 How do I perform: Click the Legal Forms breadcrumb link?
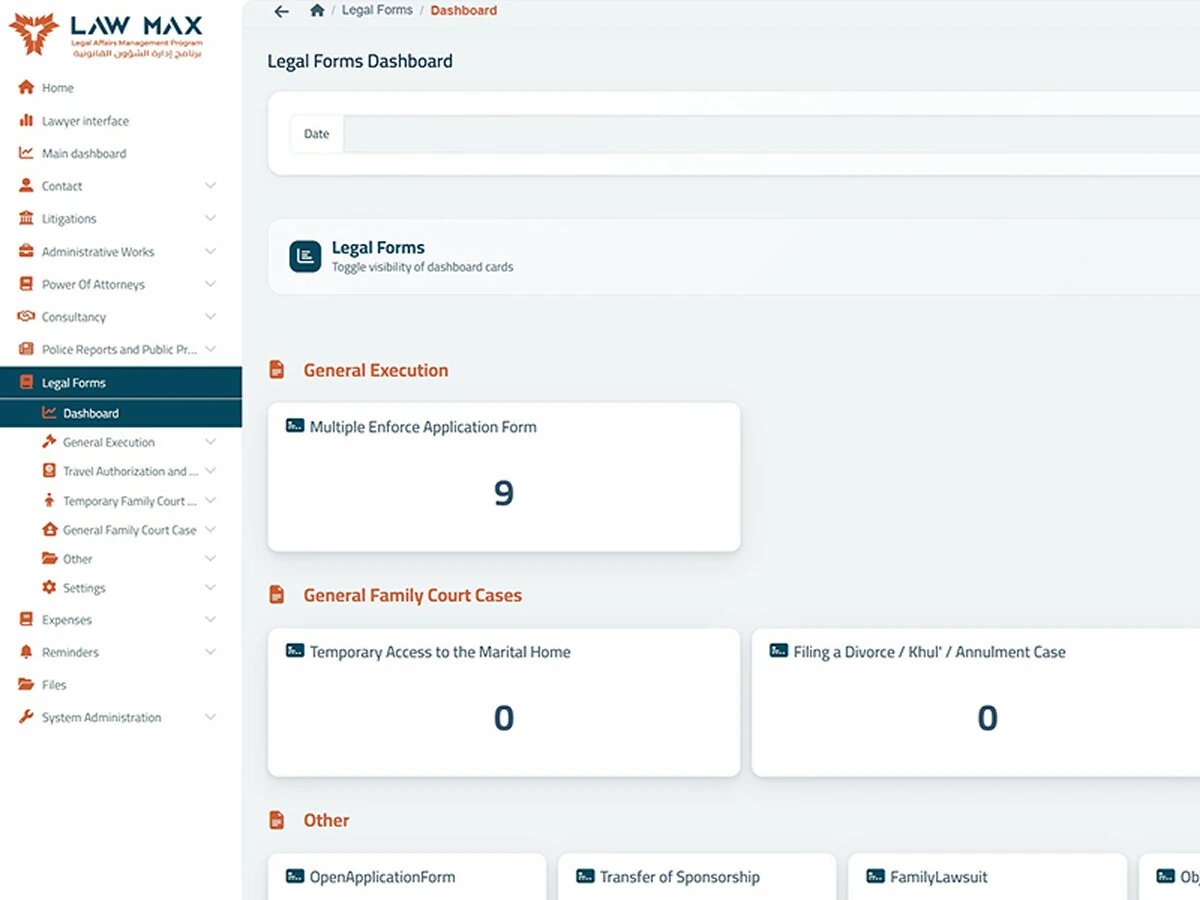377,11
